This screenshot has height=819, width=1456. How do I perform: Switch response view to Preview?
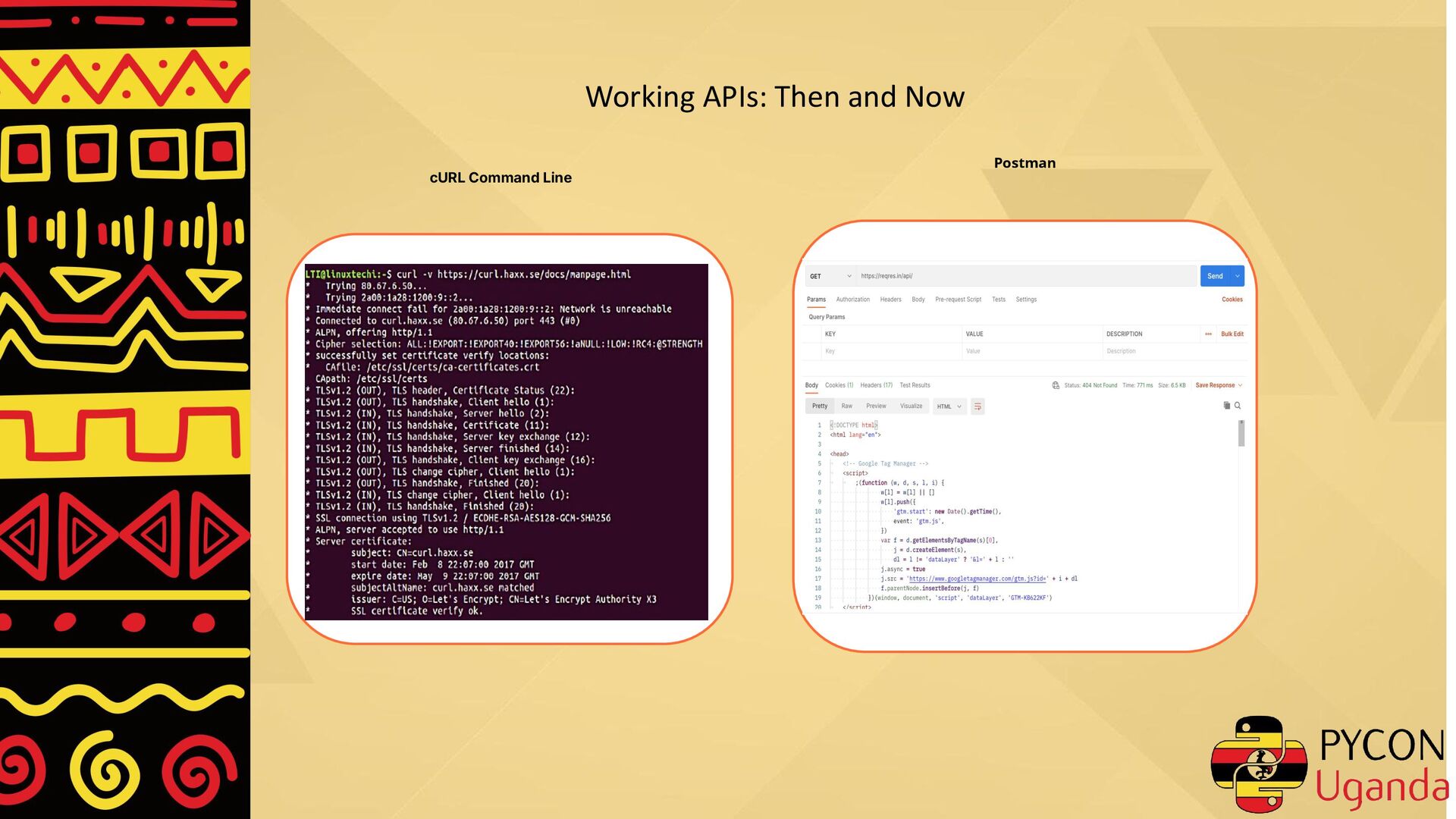(876, 406)
